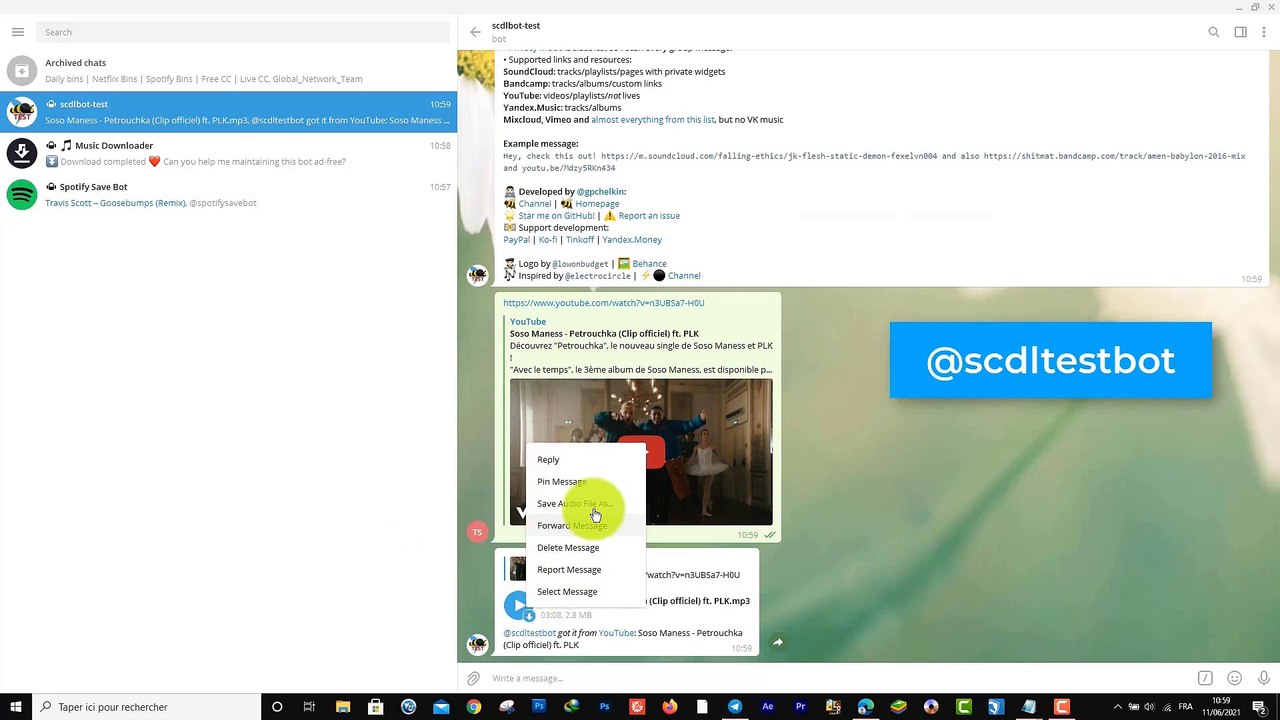Image resolution: width=1280 pixels, height=720 pixels.
Task: Click the forward arrow beside the audio message
Action: pyautogui.click(x=778, y=642)
